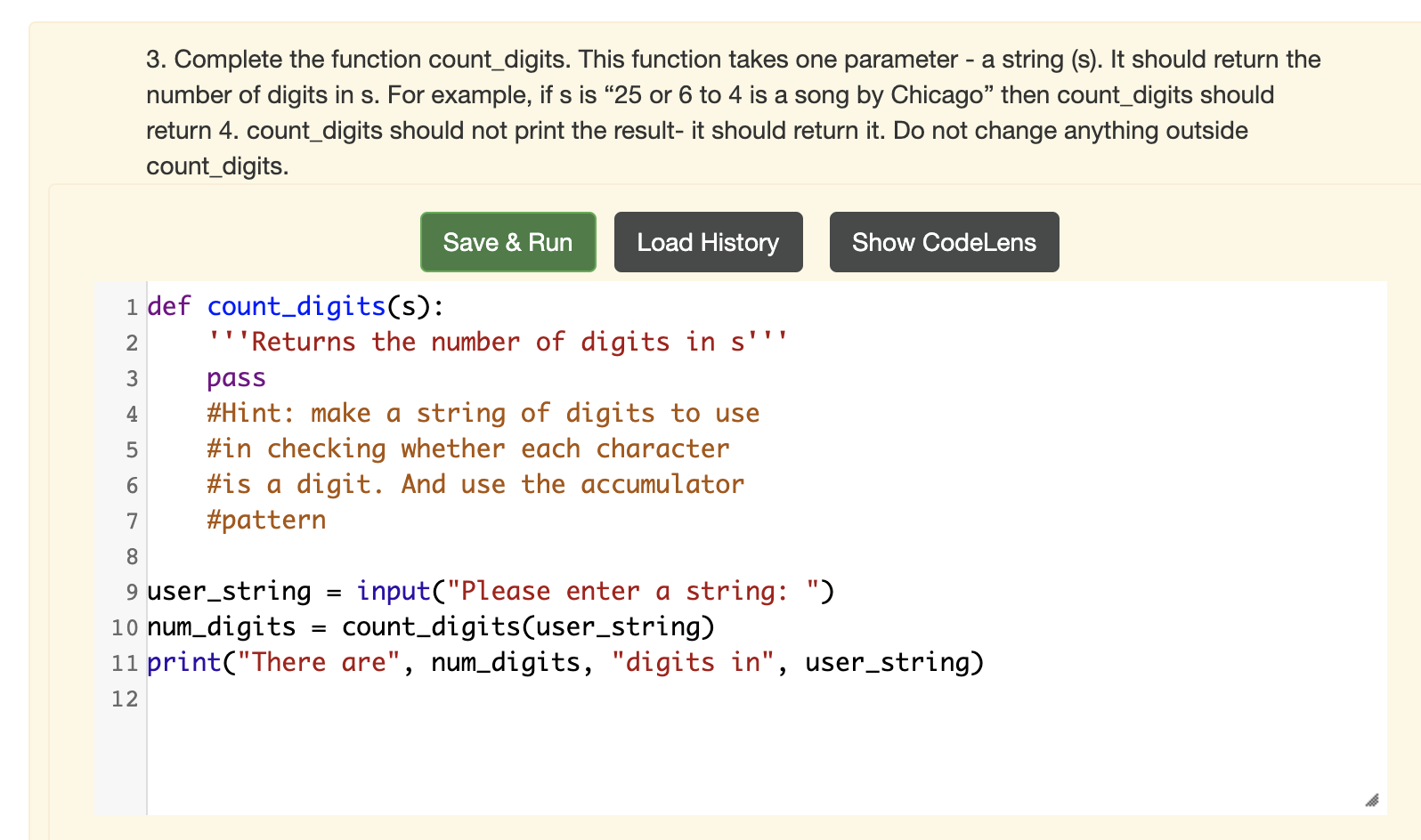The image size is (1421, 840).
Task: Click the line number 12 in the gutter
Action: (x=125, y=699)
